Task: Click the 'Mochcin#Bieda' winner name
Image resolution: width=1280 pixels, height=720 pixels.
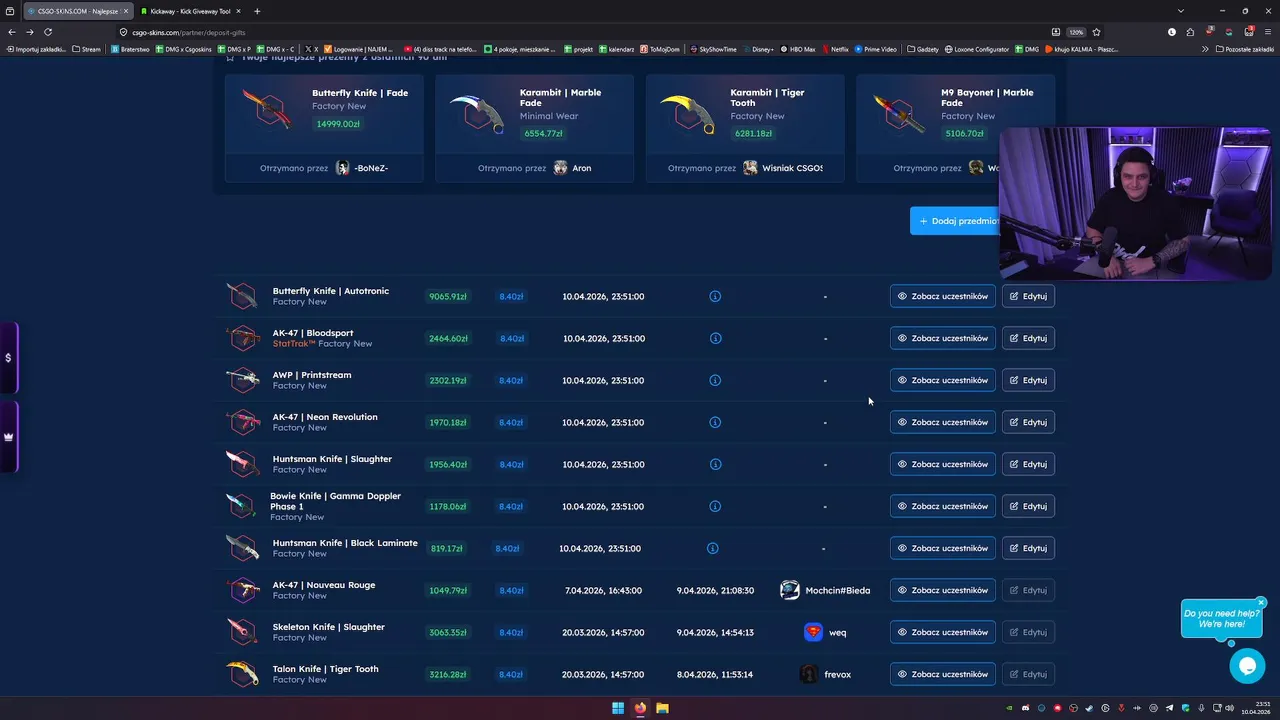Action: [x=838, y=590]
